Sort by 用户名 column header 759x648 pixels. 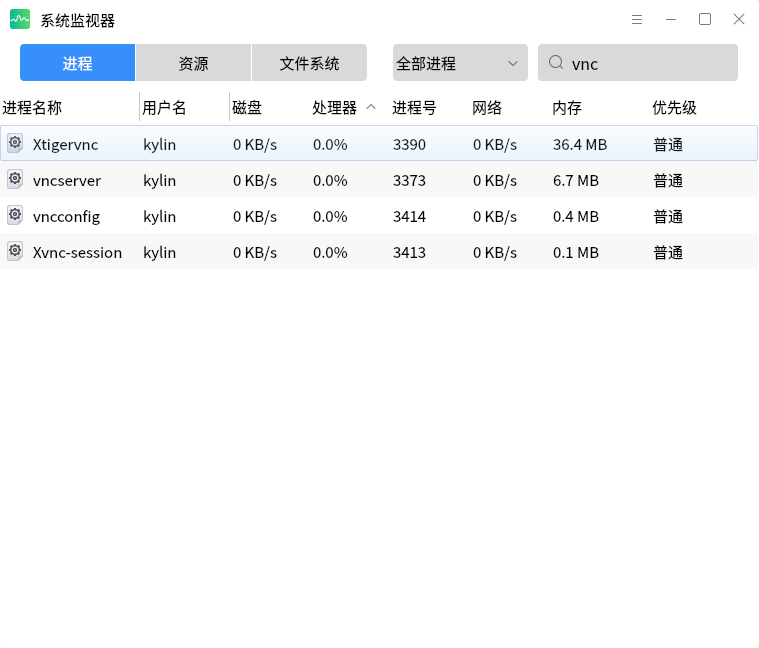[x=164, y=107]
